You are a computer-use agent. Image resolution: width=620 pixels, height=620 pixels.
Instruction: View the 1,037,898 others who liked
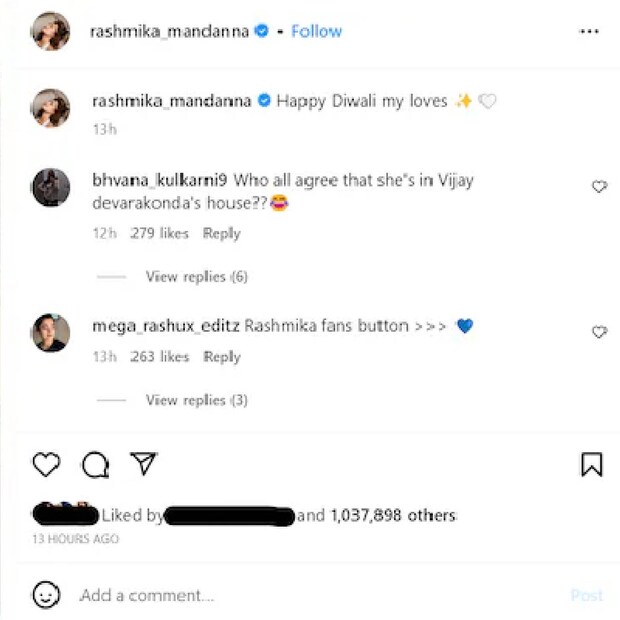point(392,516)
